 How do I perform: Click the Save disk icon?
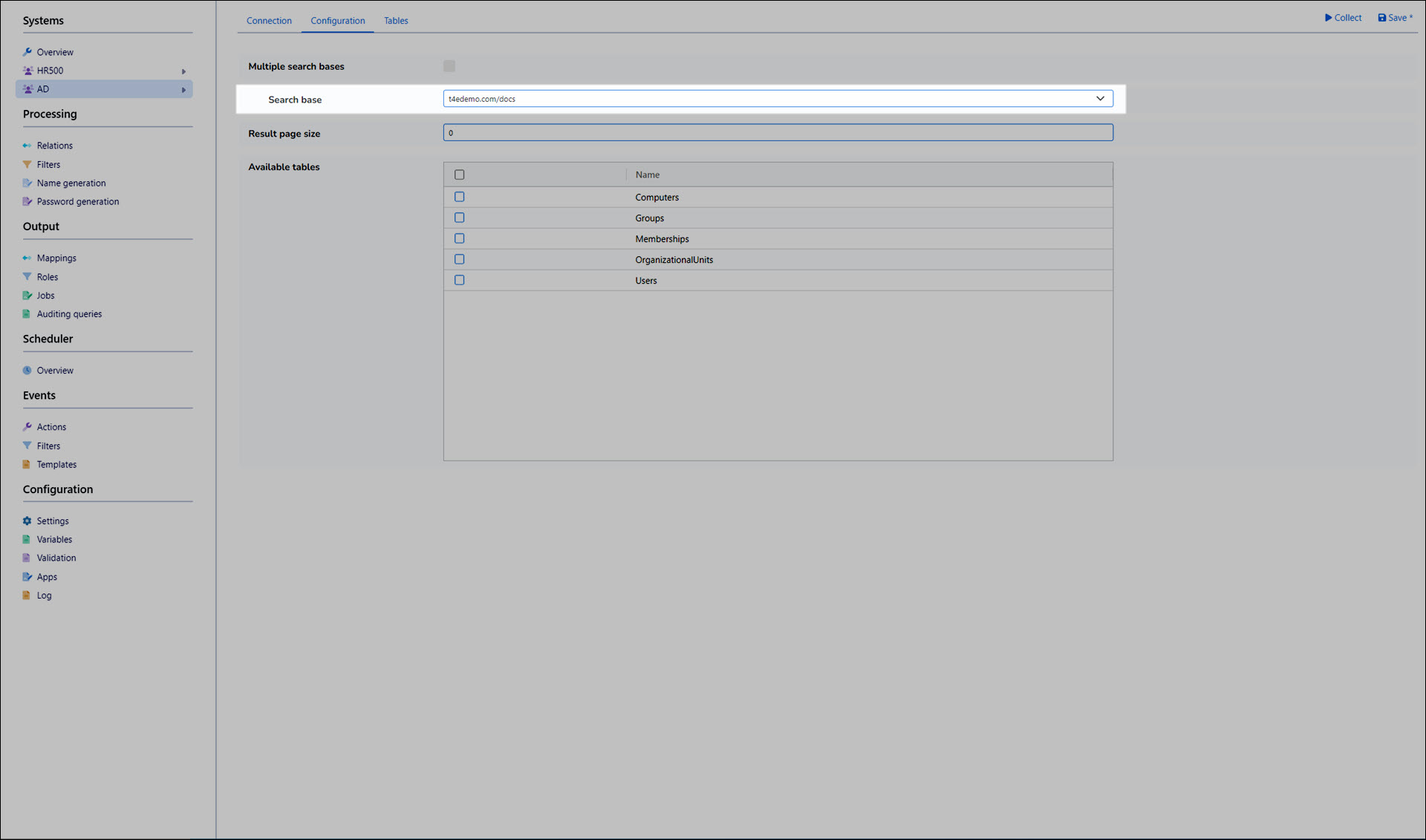[1381, 18]
